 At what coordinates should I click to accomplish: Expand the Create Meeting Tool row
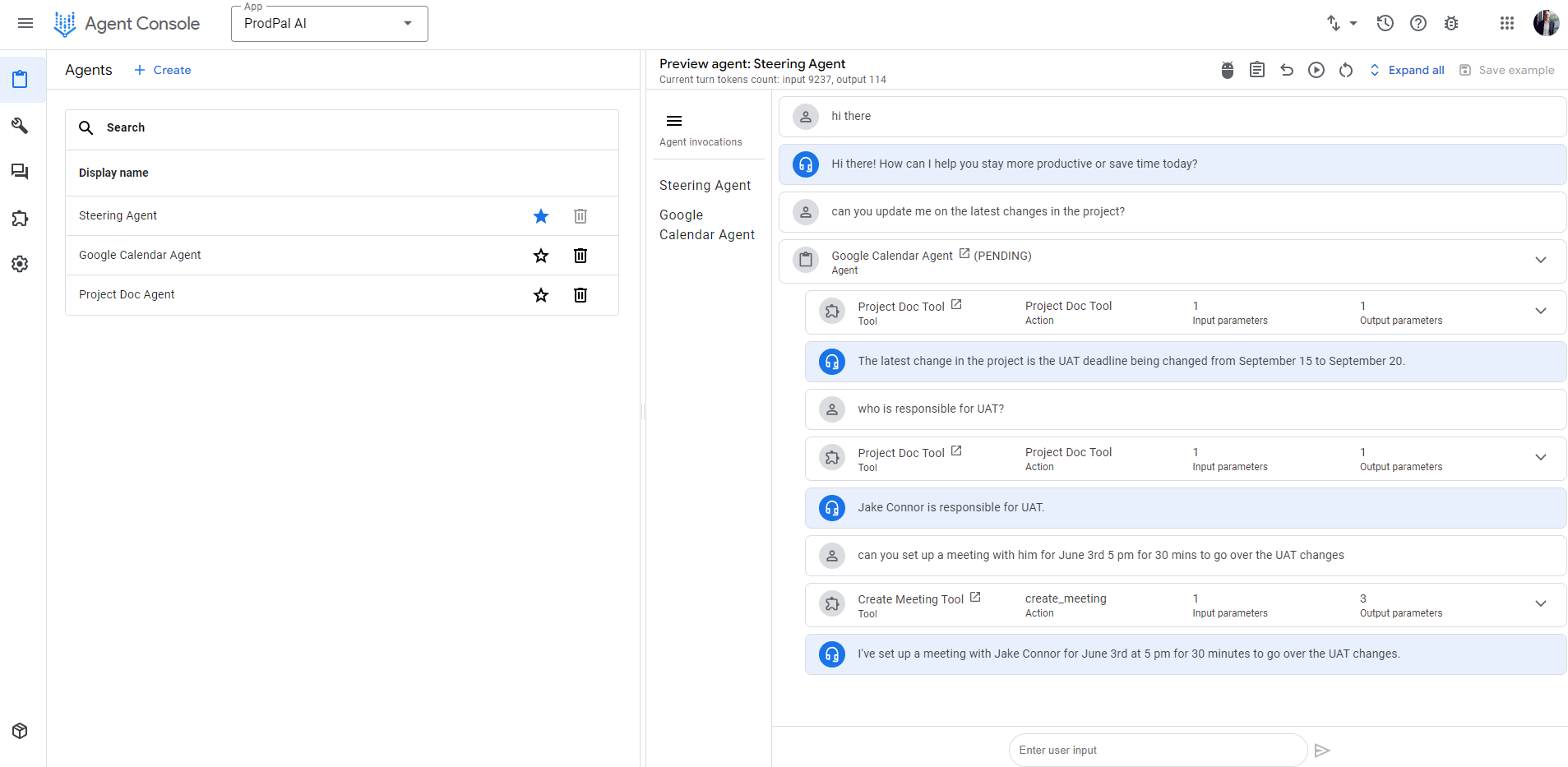(1541, 604)
